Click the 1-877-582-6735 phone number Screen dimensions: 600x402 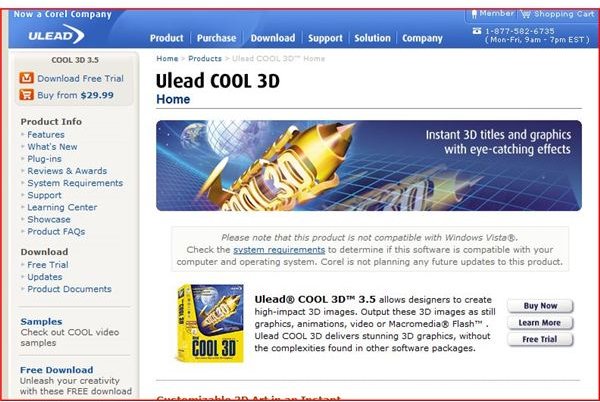click(x=520, y=31)
